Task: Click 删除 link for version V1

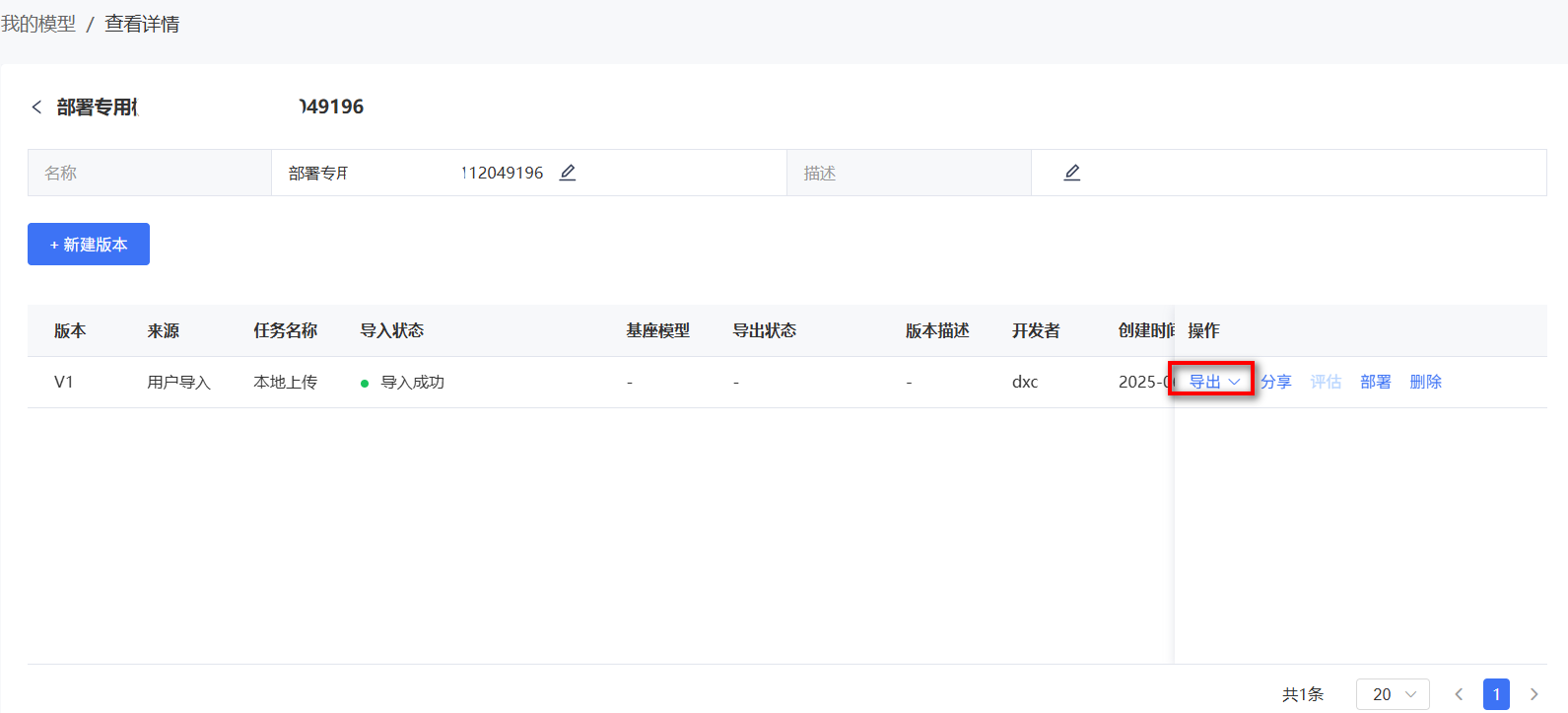Action: (1426, 382)
